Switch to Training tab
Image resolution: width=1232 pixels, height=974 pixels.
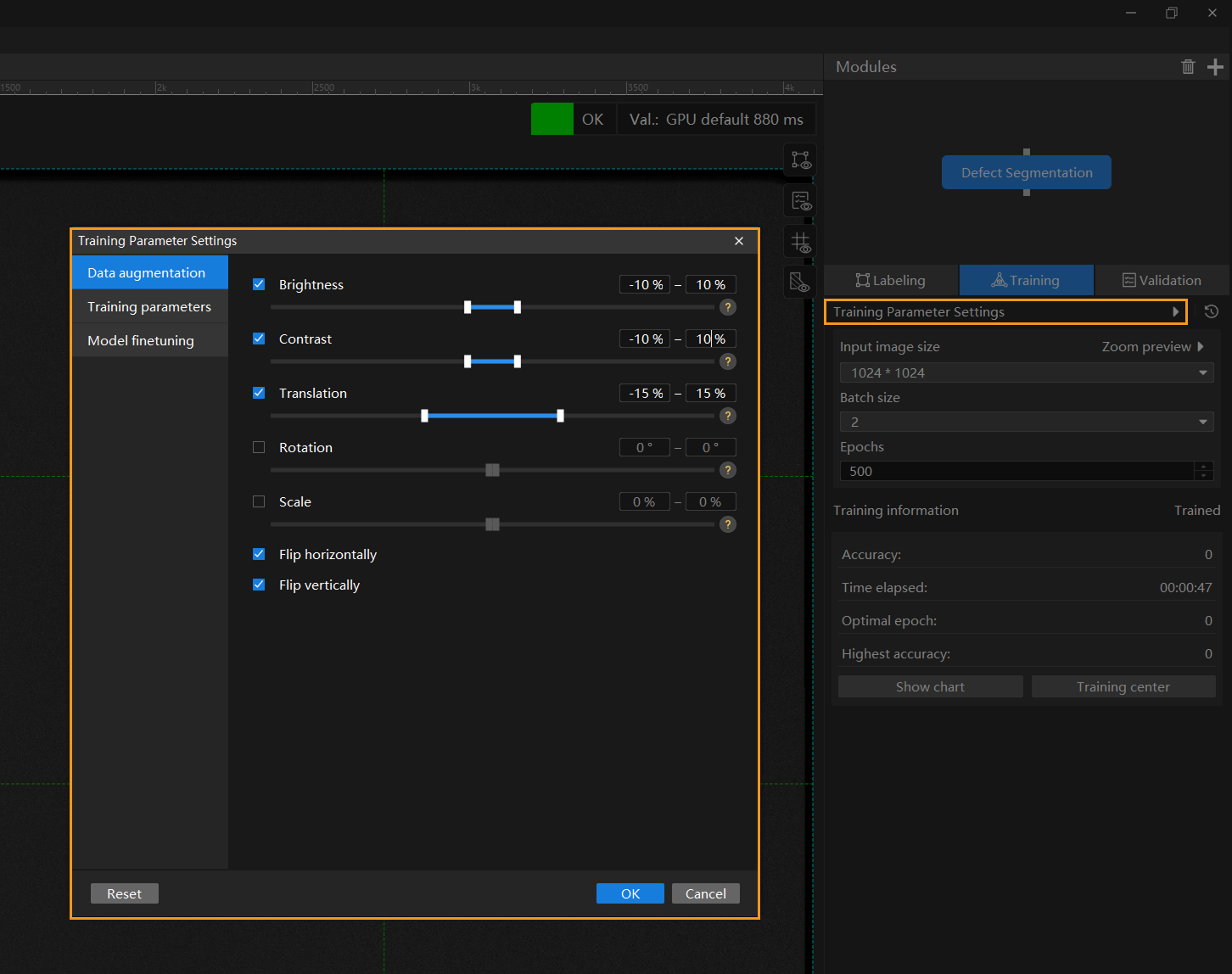click(1027, 280)
